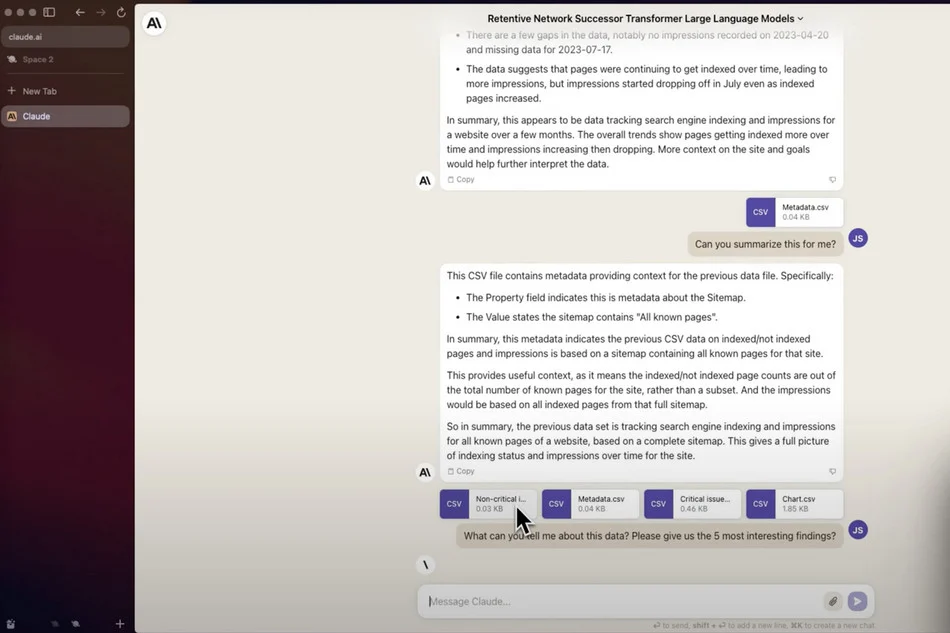Click JS avatar beside '5 most interesting findings'

[858, 530]
